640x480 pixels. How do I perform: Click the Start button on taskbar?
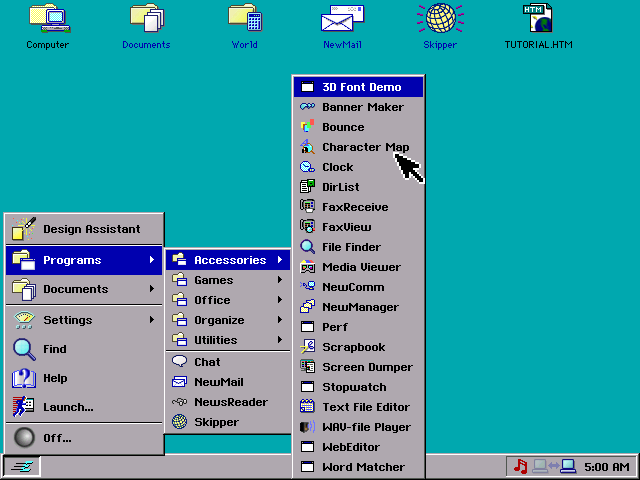(x=22, y=466)
